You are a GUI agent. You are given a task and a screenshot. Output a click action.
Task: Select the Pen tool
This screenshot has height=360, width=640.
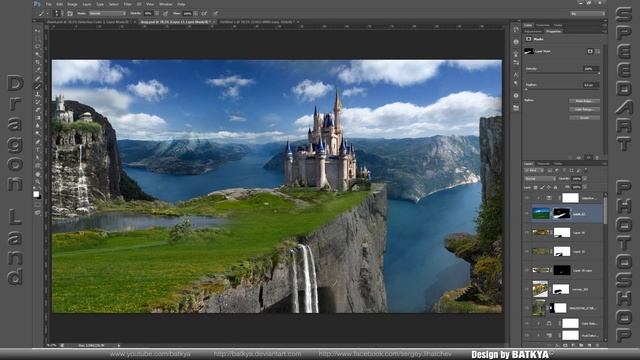tap(38, 142)
